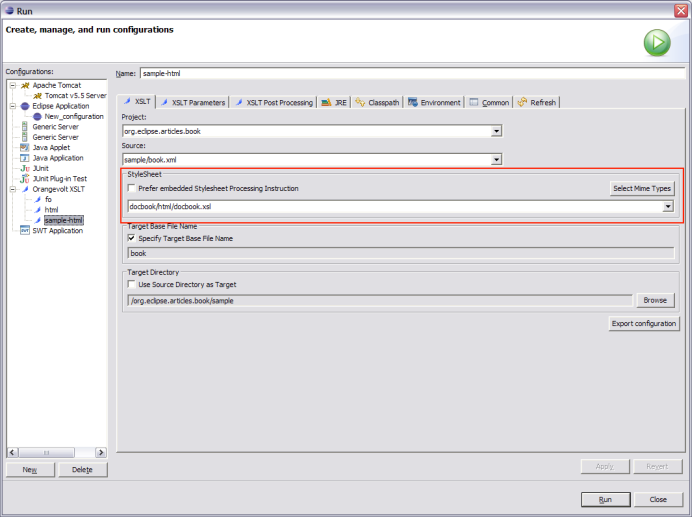Click the SWT Application icon
The width and height of the screenshot is (692, 517).
pyautogui.click(x=25, y=230)
